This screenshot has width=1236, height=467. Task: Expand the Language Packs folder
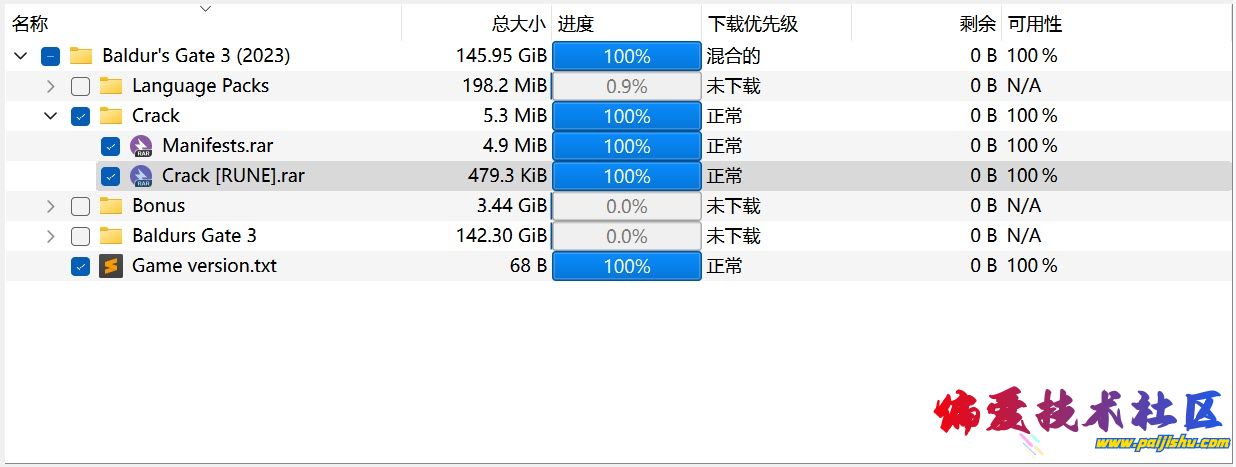click(51, 86)
